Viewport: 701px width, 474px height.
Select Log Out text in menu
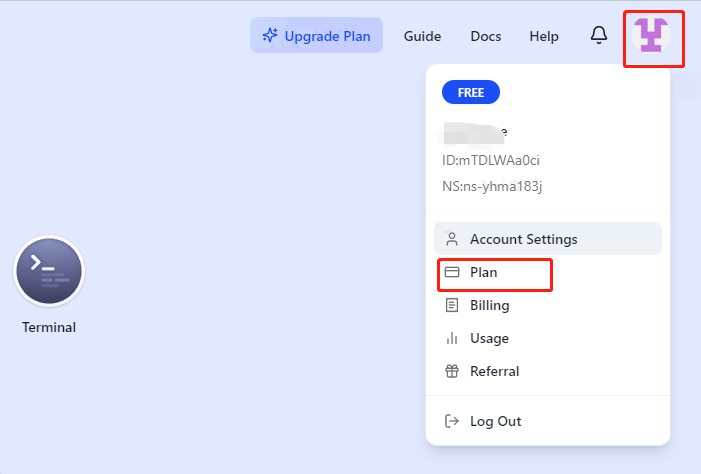pos(495,421)
